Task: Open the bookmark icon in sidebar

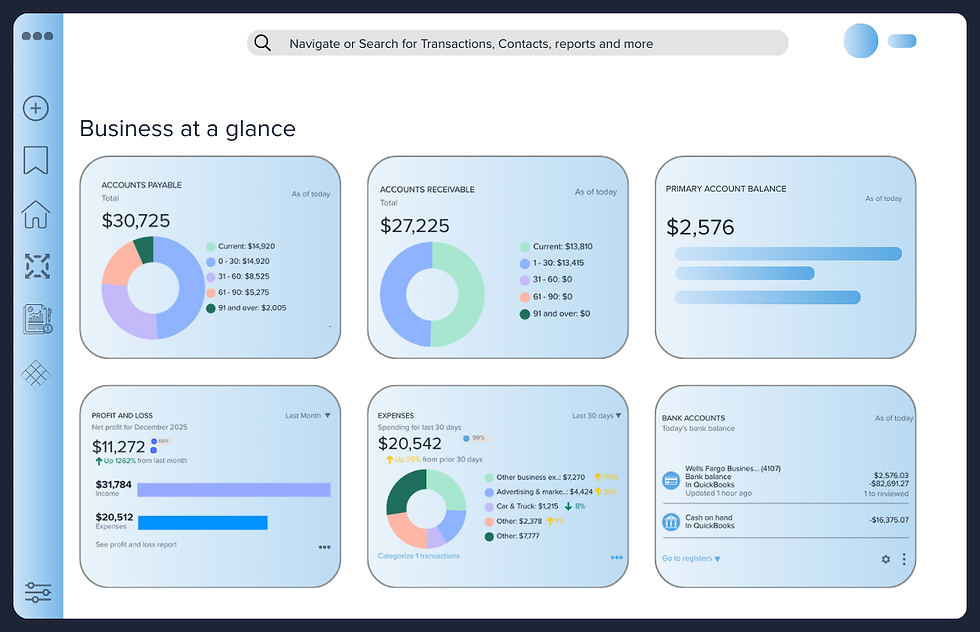Action: [36, 160]
